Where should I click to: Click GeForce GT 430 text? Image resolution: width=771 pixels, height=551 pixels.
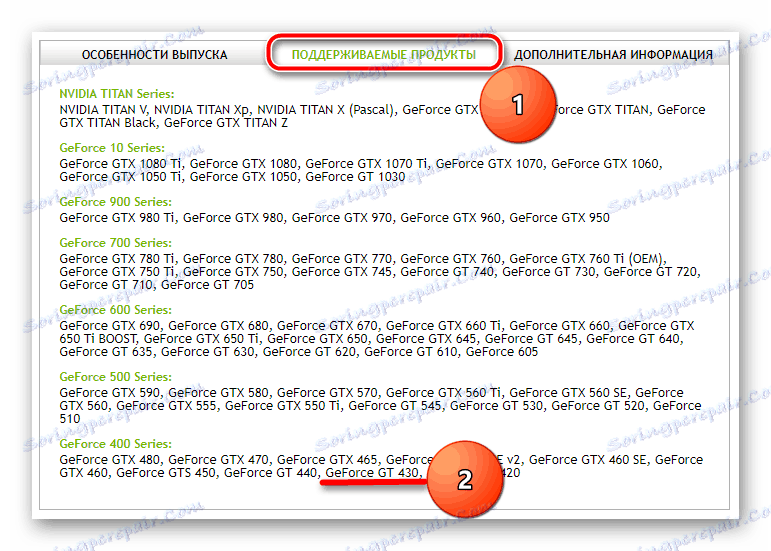(x=371, y=473)
